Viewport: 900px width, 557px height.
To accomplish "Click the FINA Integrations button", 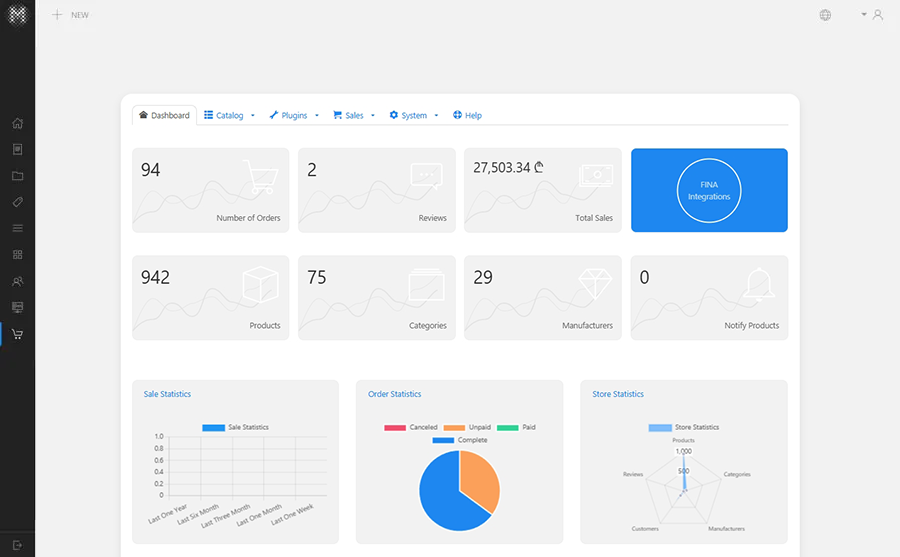I will coord(709,190).
